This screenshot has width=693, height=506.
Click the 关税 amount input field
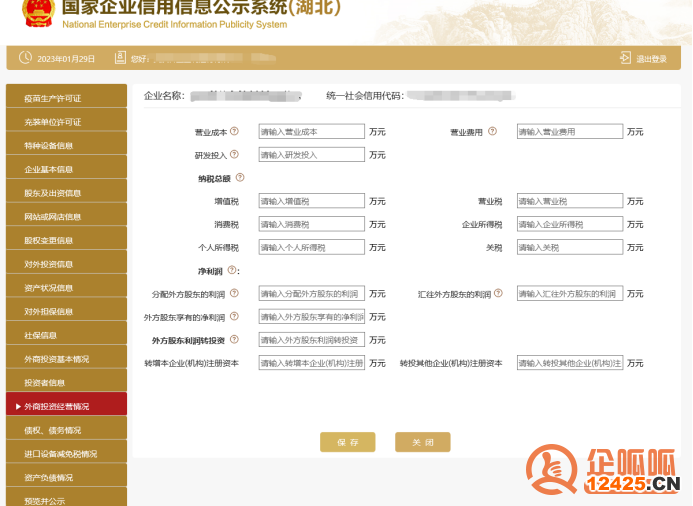point(569,247)
